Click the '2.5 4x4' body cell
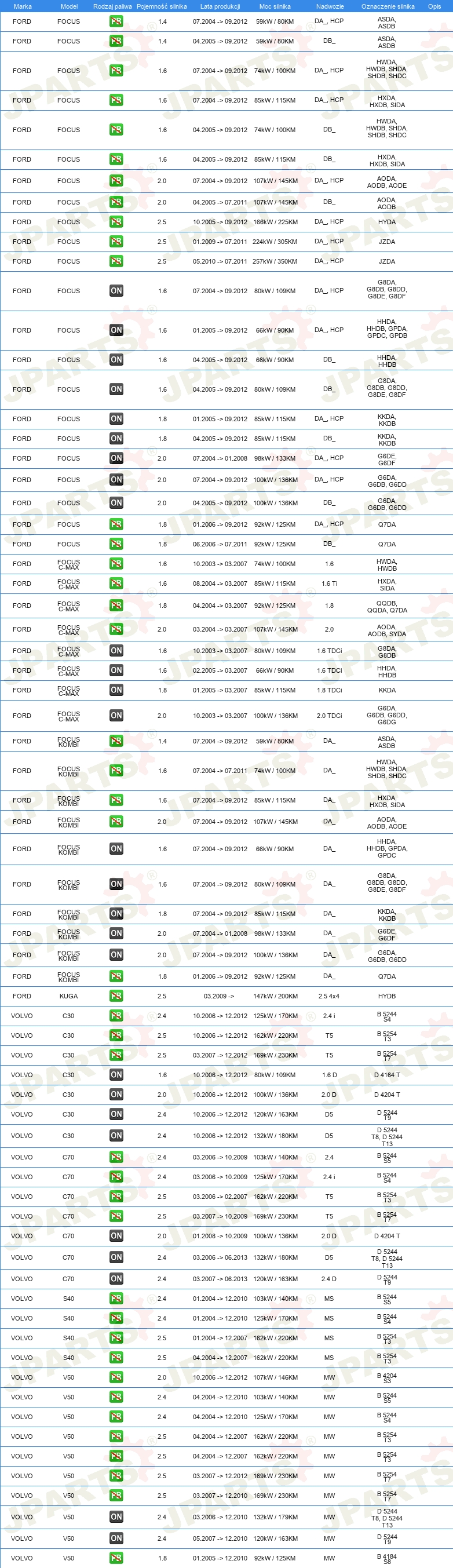 point(329,996)
